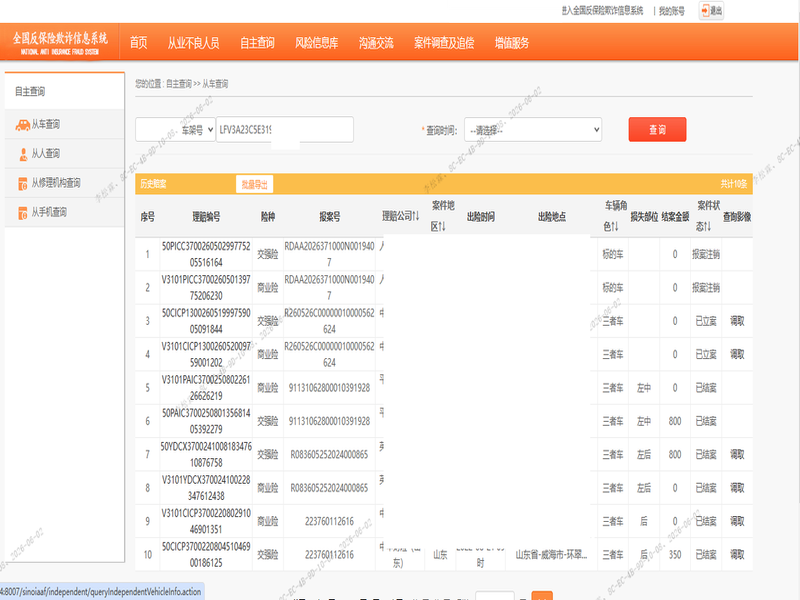Screen dimensions: 800x600
Task: Click 调取 in row 3
Action: point(737,321)
